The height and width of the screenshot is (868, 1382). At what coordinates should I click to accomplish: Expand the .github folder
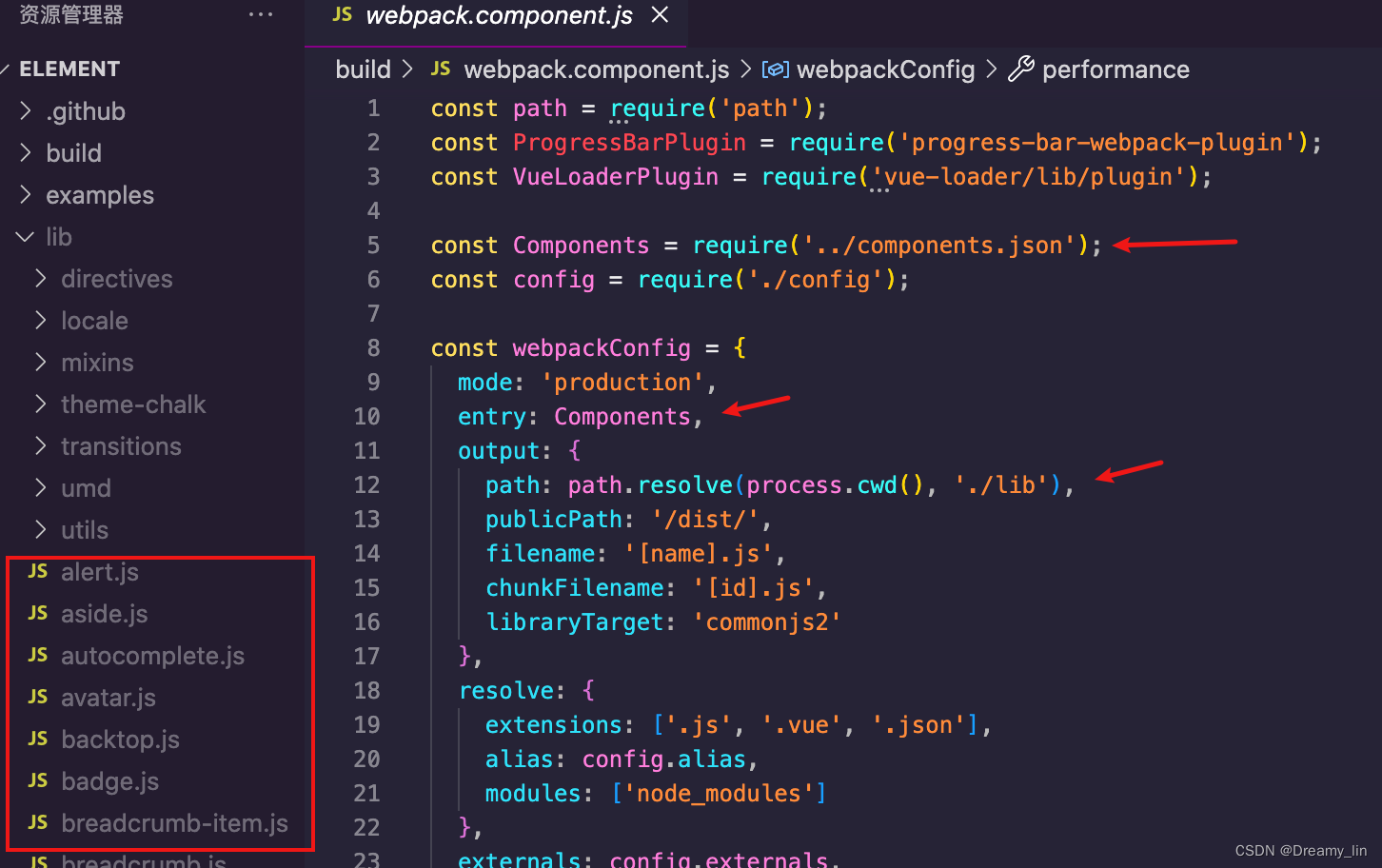tap(85, 111)
